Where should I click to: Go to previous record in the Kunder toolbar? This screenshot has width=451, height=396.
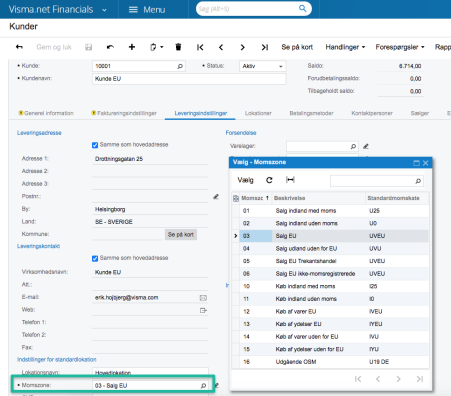coord(221,47)
